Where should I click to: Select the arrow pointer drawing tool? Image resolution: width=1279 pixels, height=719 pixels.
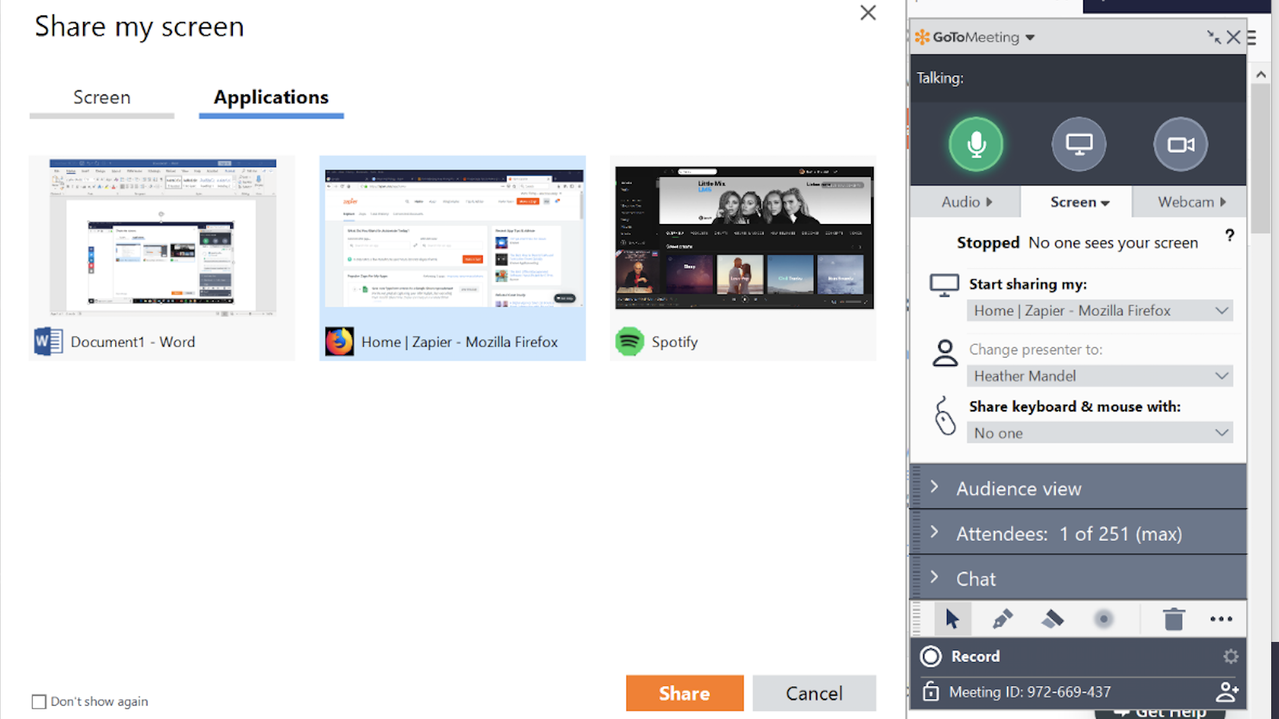tap(951, 619)
